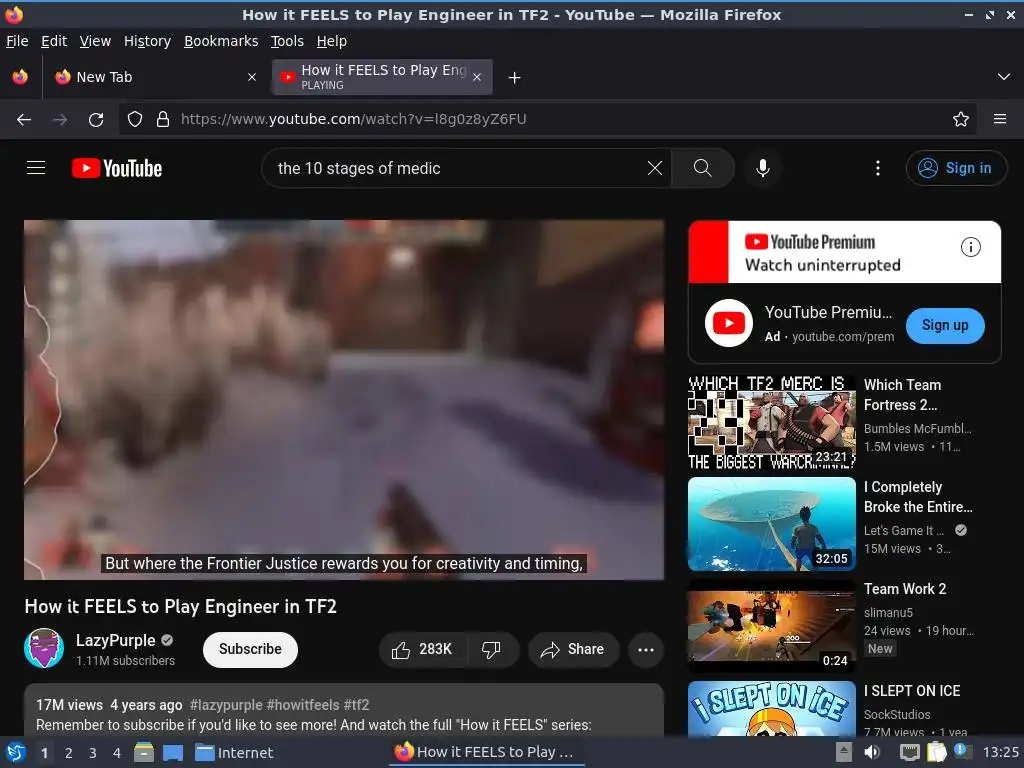View site security padlock info
This screenshot has width=1024, height=768.
click(163, 119)
